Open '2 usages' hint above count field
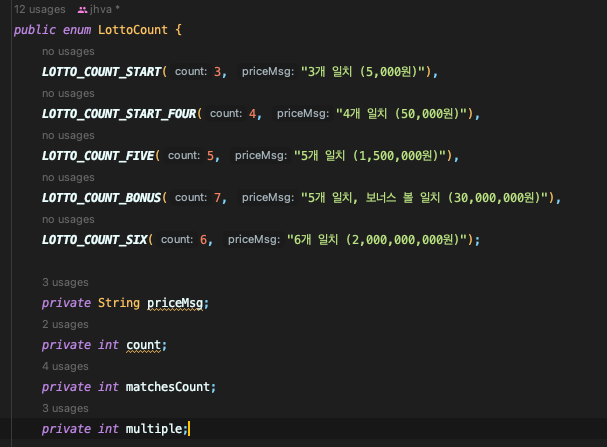Image resolution: width=607 pixels, height=447 pixels. (65, 324)
